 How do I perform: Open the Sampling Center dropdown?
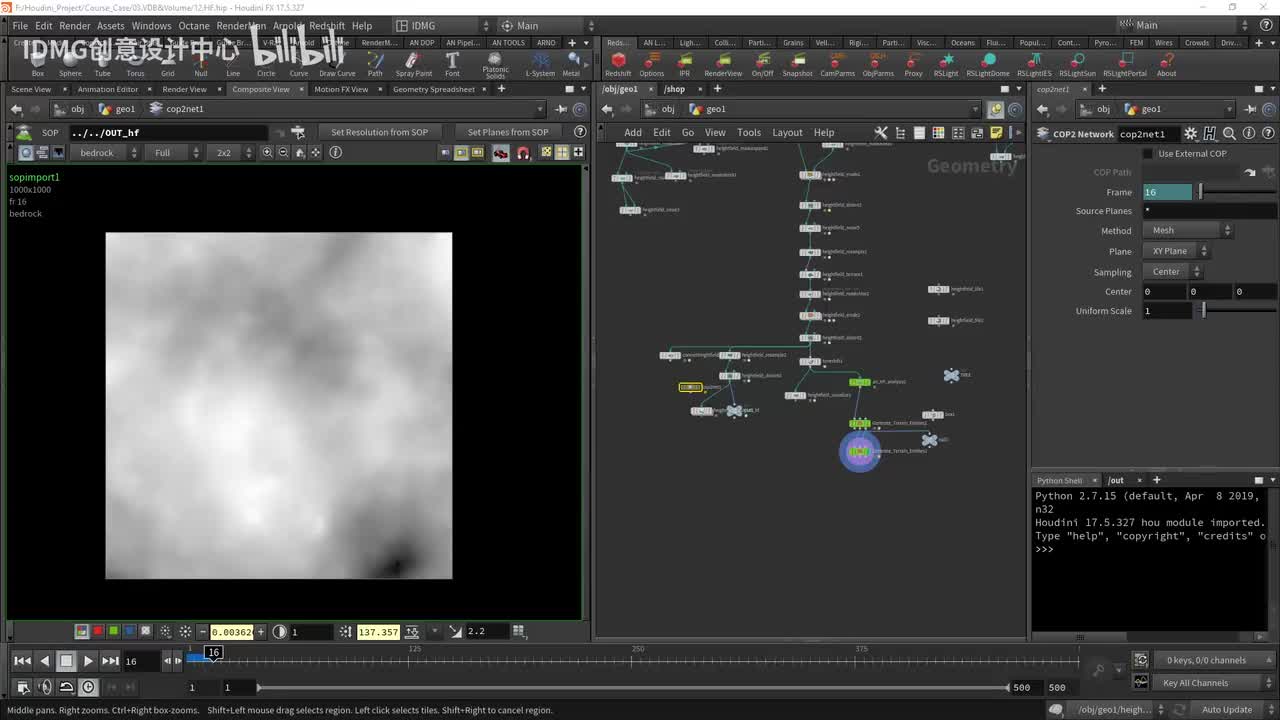1174,272
